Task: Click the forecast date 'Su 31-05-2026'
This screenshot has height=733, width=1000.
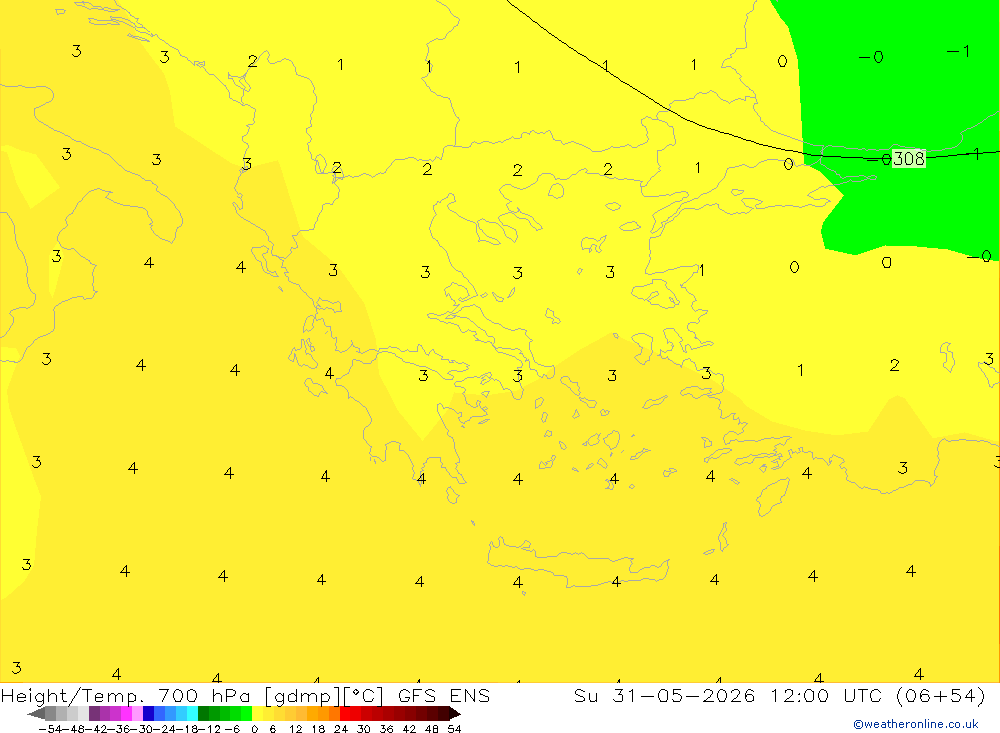Action: coord(665,695)
